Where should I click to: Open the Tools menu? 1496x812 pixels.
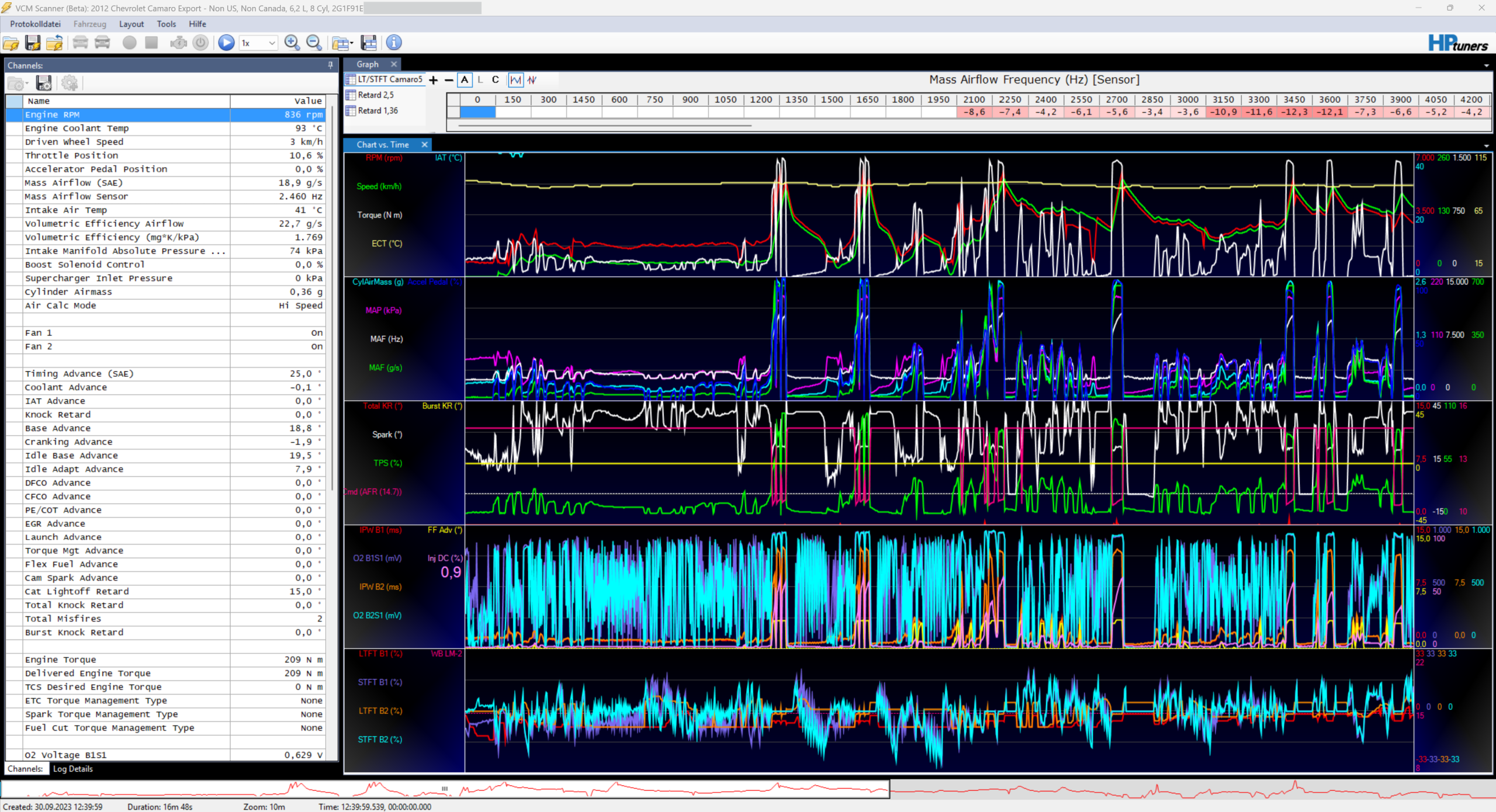pyautogui.click(x=166, y=24)
